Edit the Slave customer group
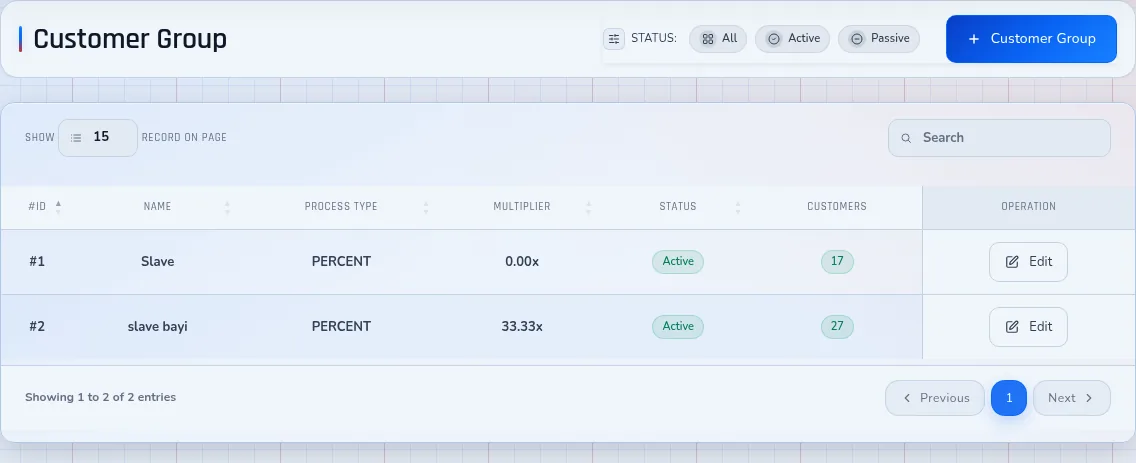 click(1028, 262)
